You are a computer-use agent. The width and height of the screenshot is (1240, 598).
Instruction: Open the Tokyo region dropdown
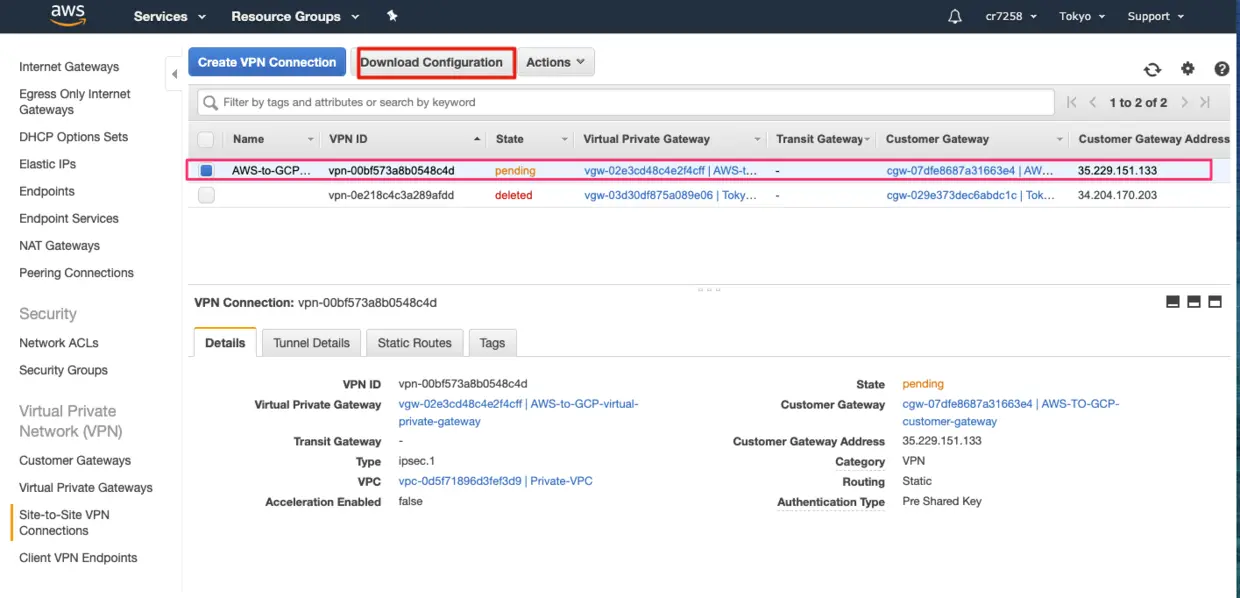point(1083,16)
